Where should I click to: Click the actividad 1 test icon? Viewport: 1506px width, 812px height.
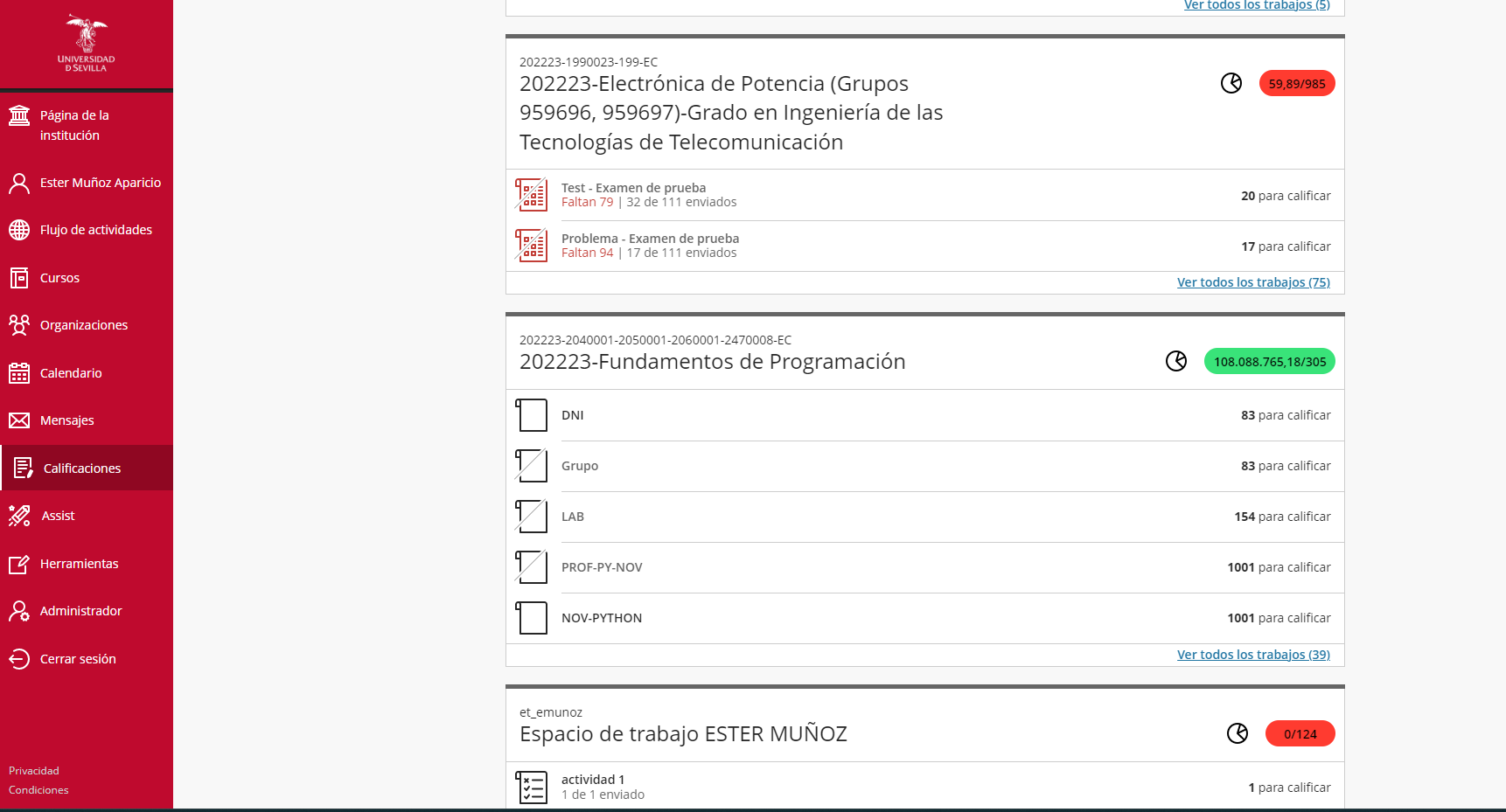point(531,787)
